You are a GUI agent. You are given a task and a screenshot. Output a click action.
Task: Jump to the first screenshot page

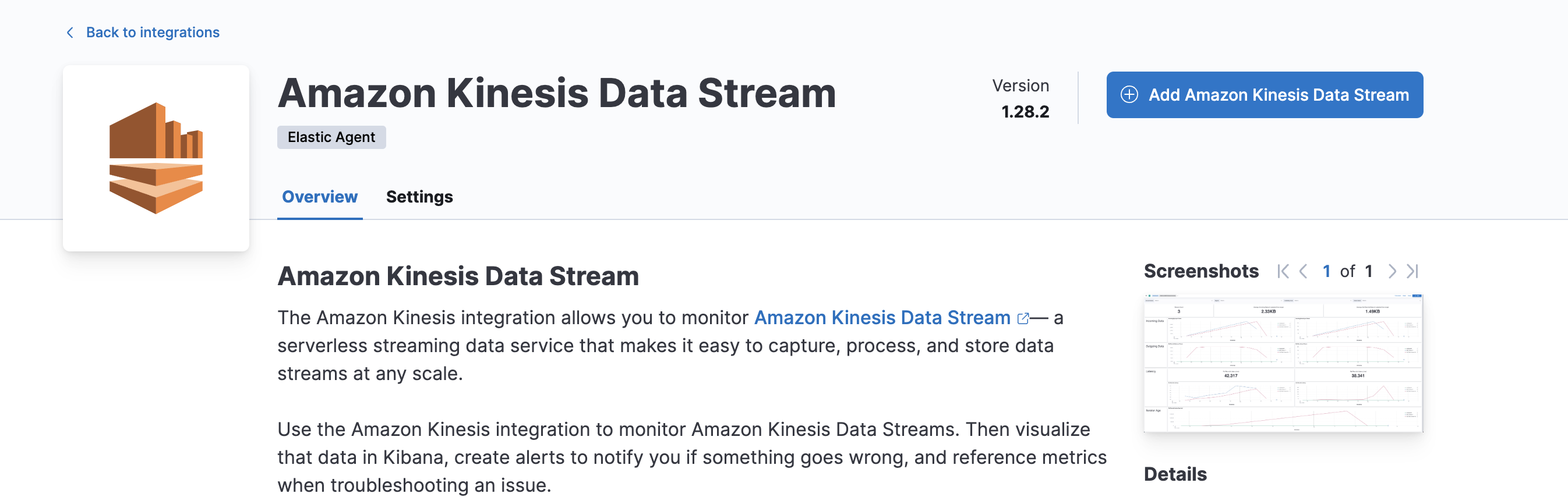click(1283, 271)
